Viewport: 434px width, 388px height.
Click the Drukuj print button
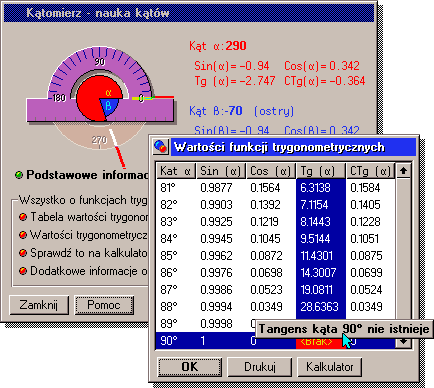coord(260,367)
